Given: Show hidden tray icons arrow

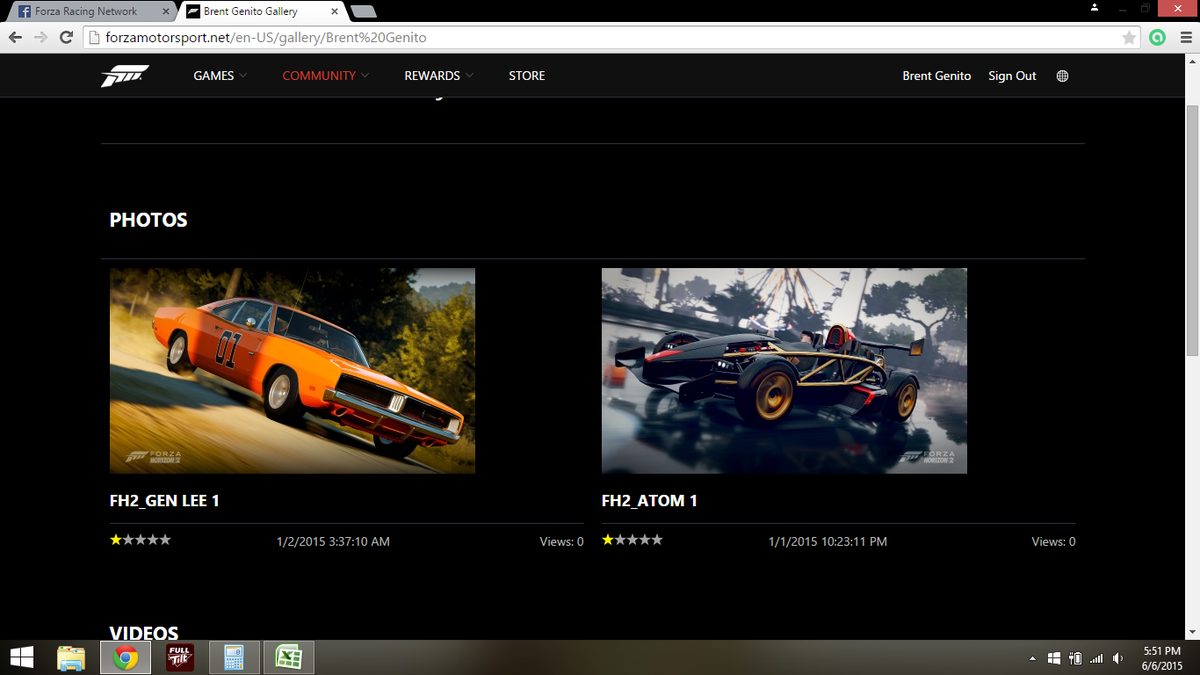Looking at the screenshot, I should [x=1032, y=659].
